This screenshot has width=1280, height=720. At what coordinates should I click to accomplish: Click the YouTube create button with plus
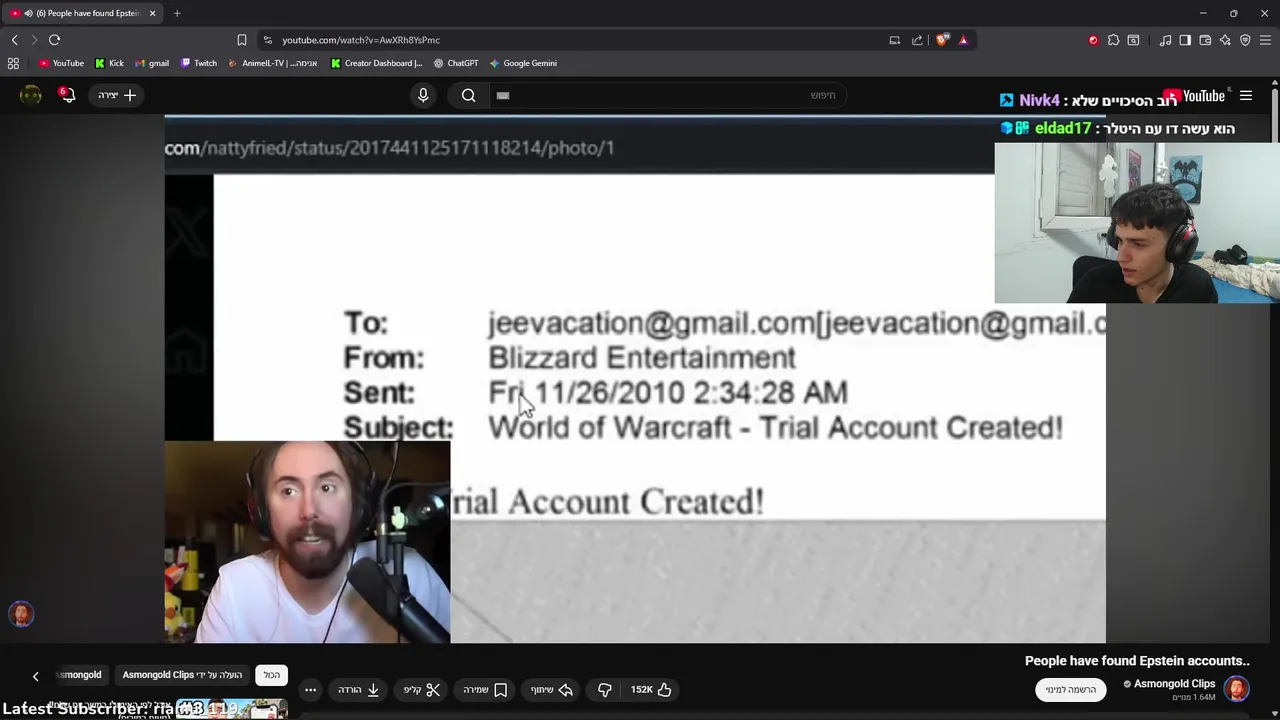(117, 95)
